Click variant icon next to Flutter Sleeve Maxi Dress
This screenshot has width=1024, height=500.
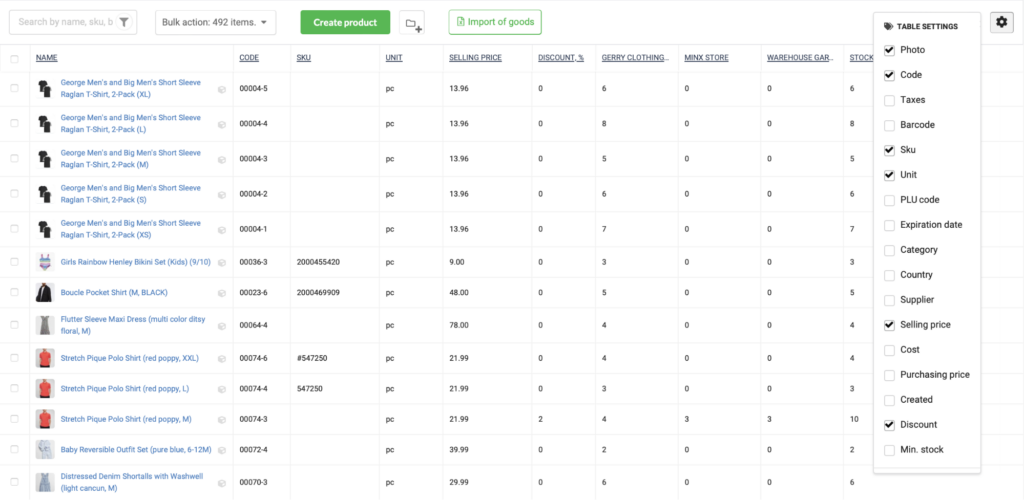[222, 326]
